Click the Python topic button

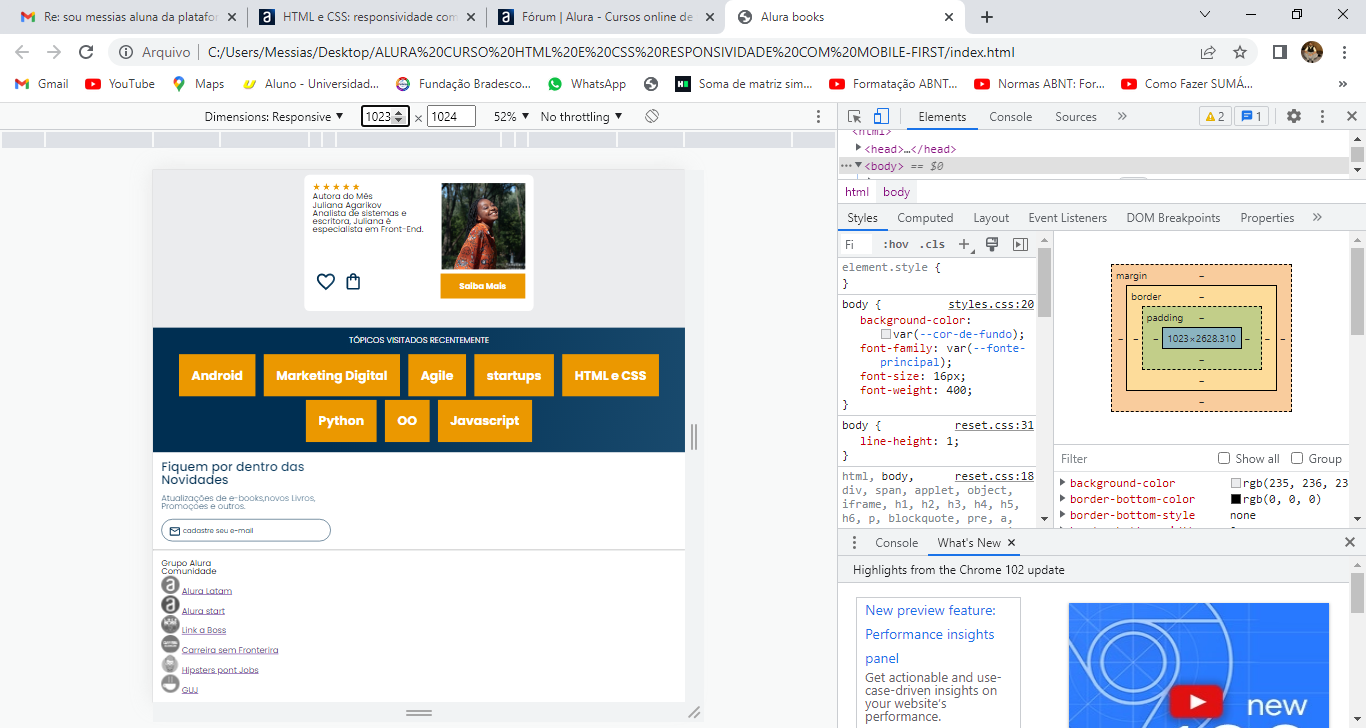(341, 421)
